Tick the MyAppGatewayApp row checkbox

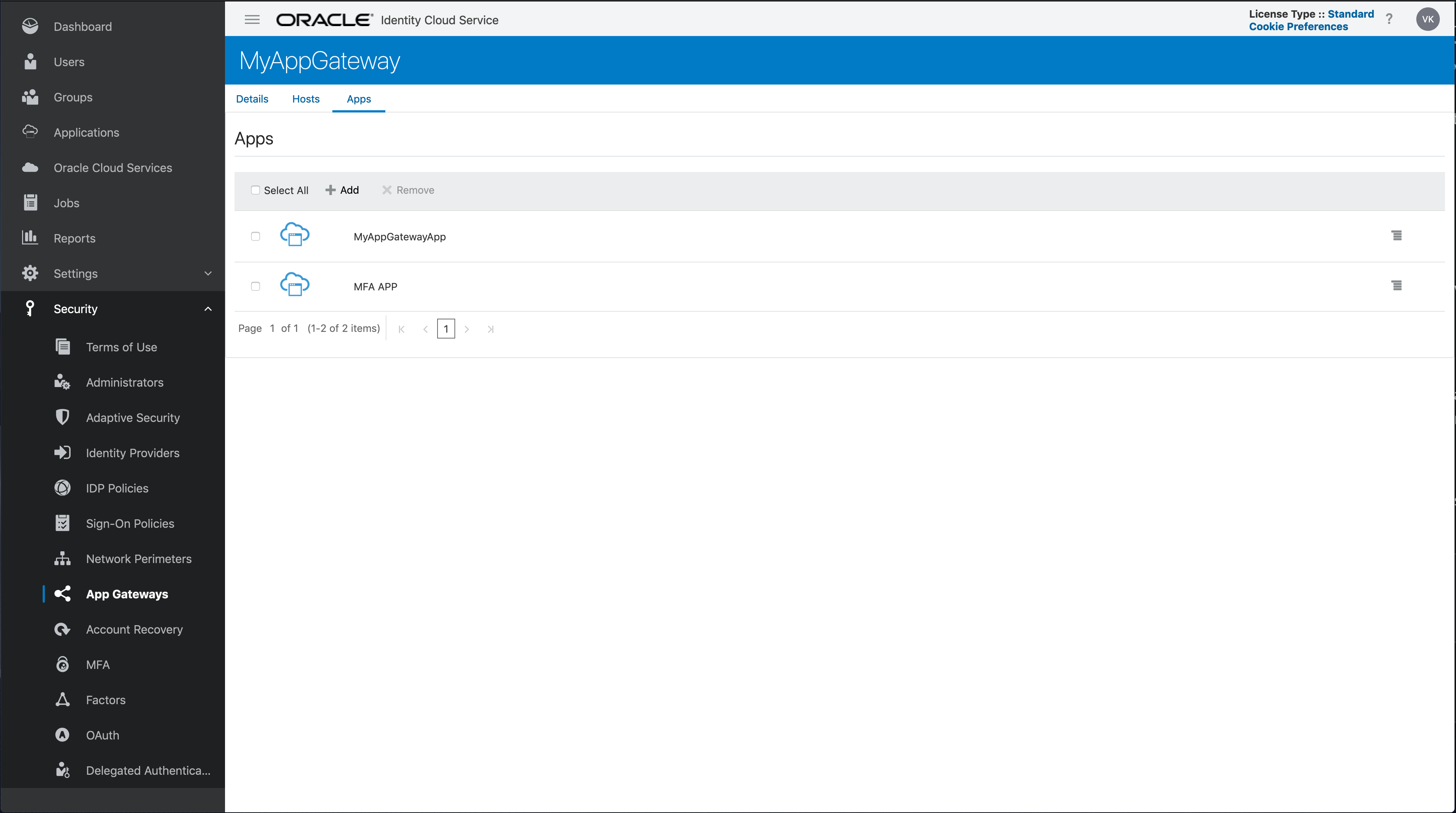256,236
